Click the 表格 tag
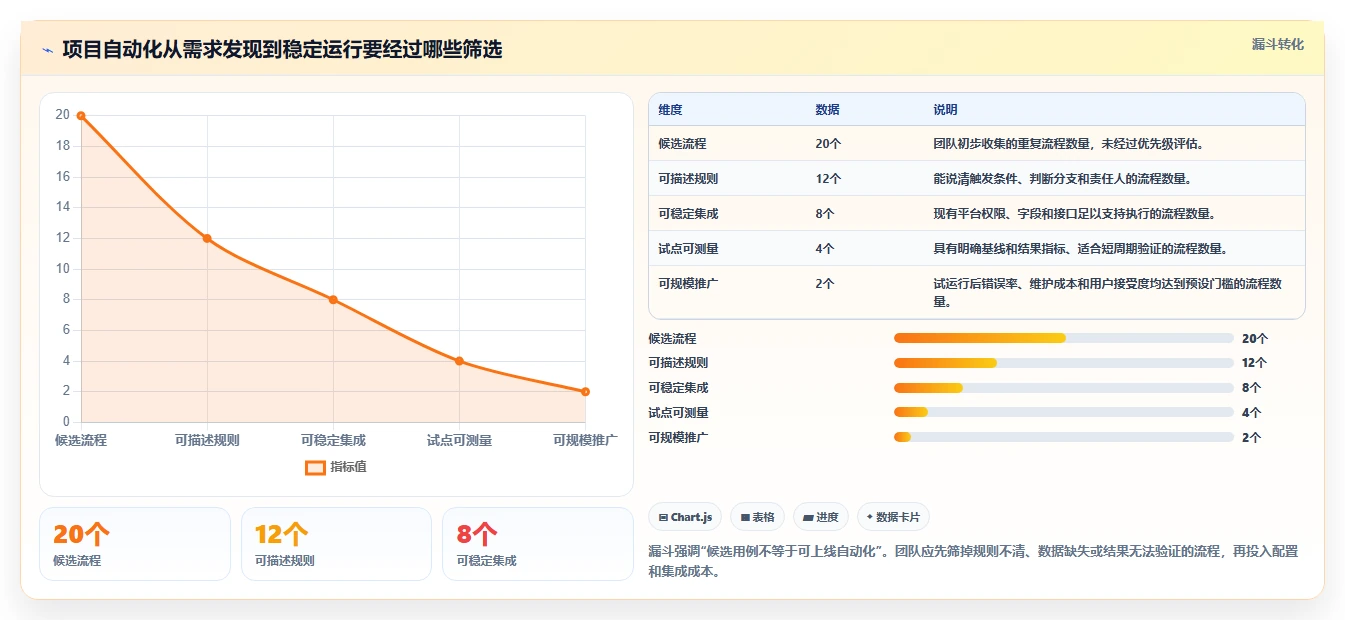This screenshot has height=620, width=1345. [758, 517]
